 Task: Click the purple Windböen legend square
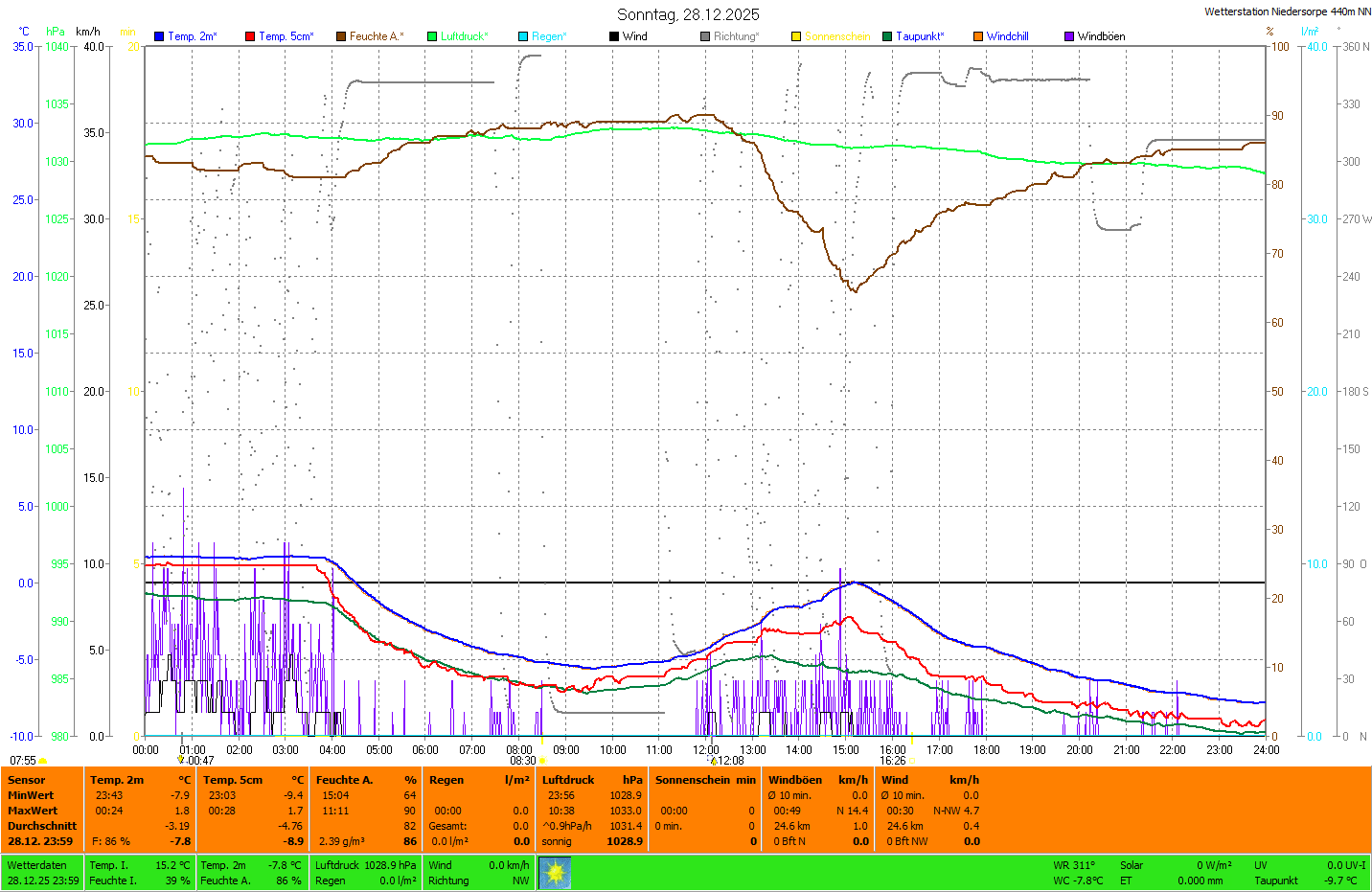(x=1069, y=36)
